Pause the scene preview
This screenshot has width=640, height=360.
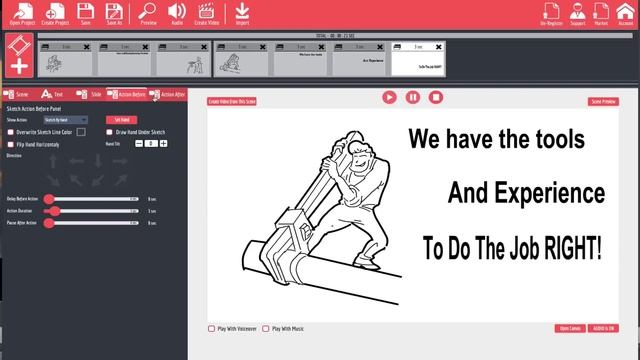(413, 98)
